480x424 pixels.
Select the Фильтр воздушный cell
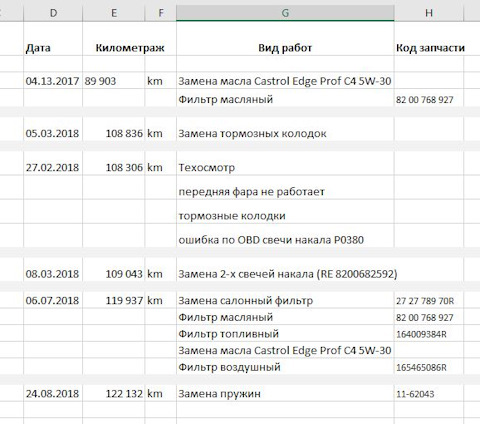click(285, 367)
